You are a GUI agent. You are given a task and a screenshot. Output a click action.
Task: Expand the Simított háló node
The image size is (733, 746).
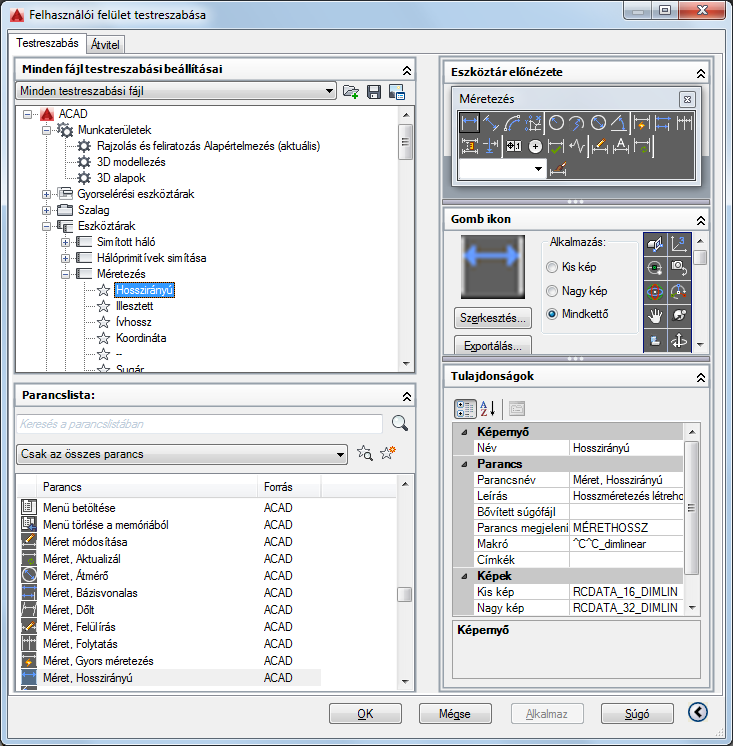[65, 242]
